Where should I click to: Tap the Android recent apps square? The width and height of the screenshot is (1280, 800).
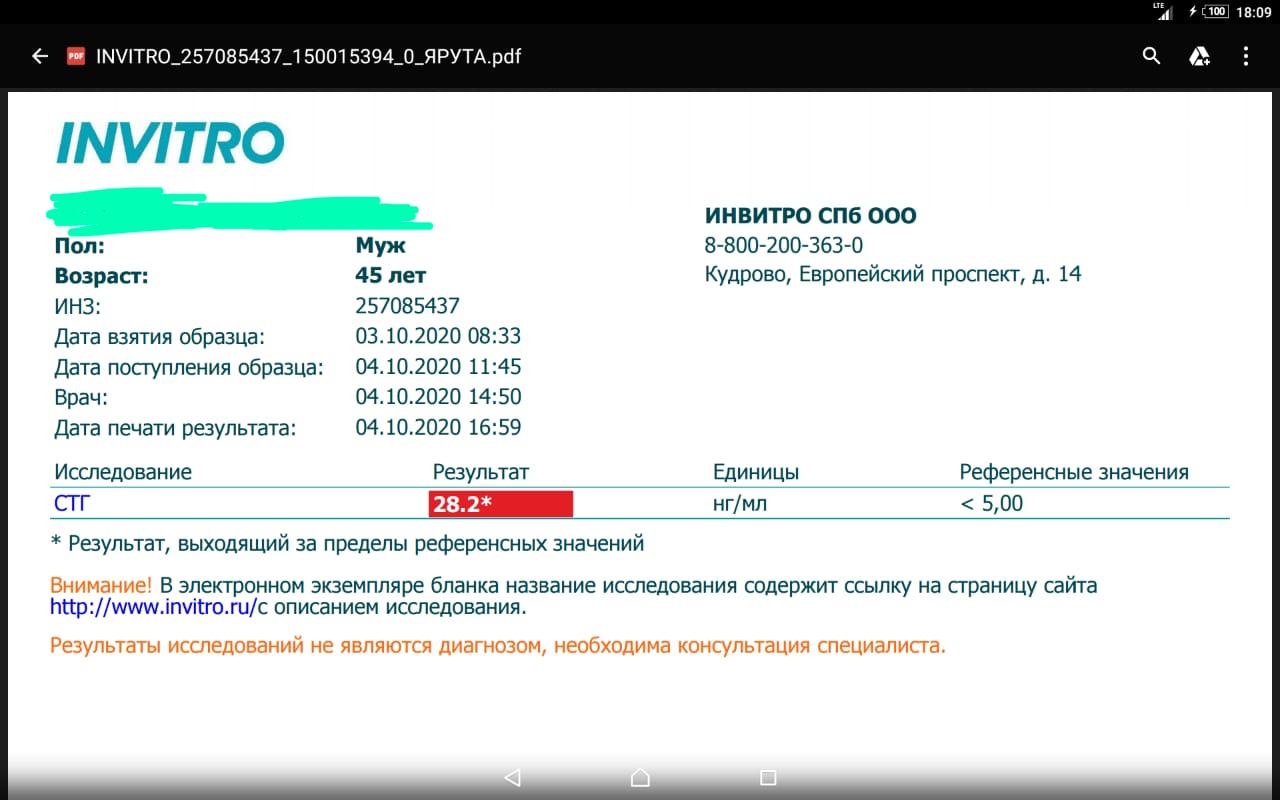pos(768,777)
